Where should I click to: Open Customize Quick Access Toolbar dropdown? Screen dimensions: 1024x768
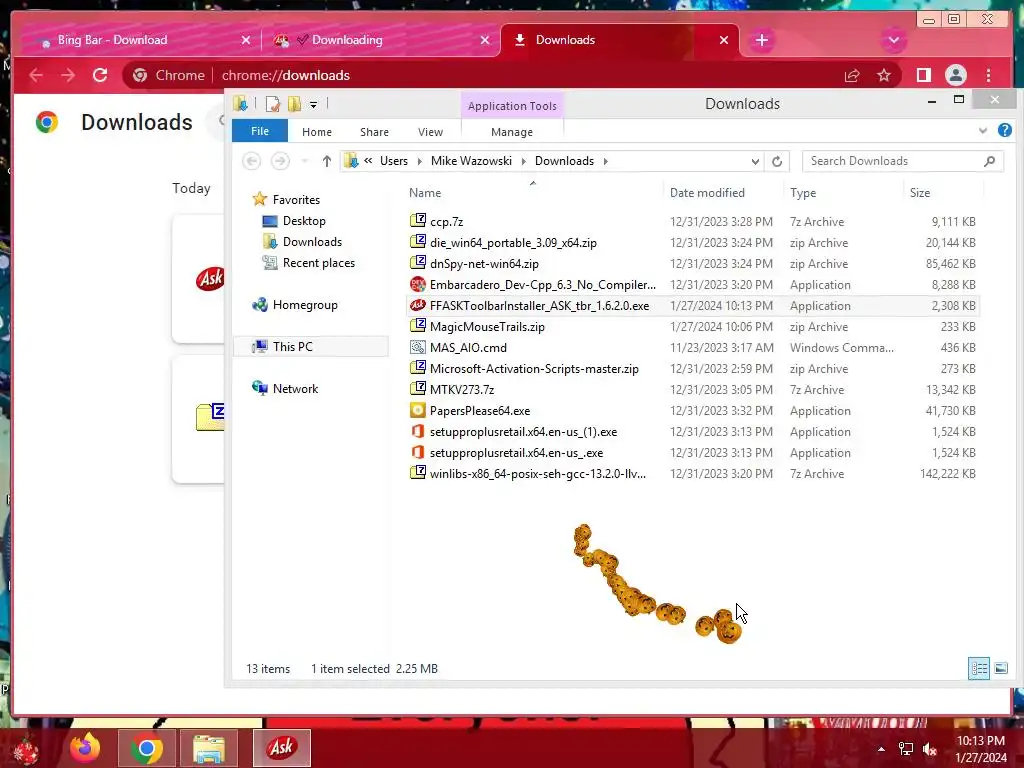(x=313, y=104)
